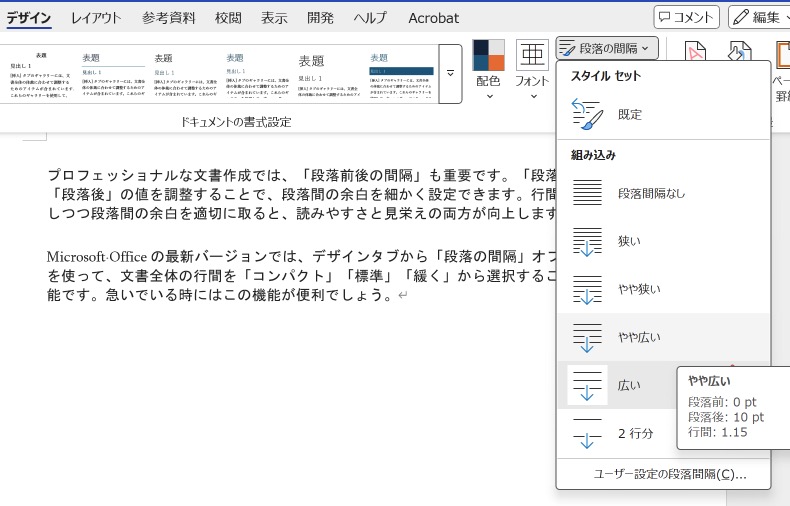Apply the 広い paragraph spacing icon
The width and height of the screenshot is (790, 506).
[587, 385]
